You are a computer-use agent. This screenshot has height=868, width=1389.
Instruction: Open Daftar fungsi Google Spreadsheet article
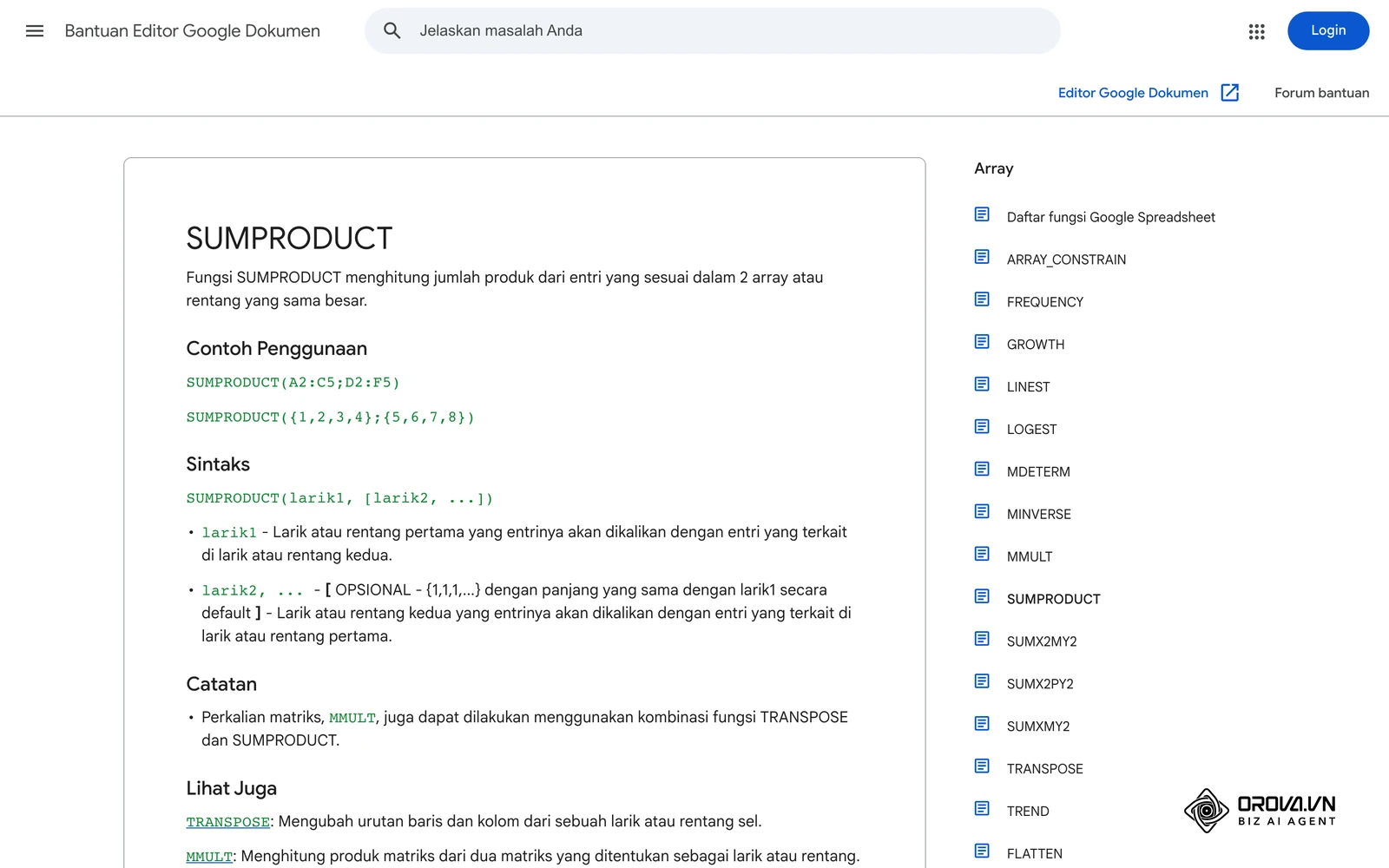click(x=1110, y=217)
